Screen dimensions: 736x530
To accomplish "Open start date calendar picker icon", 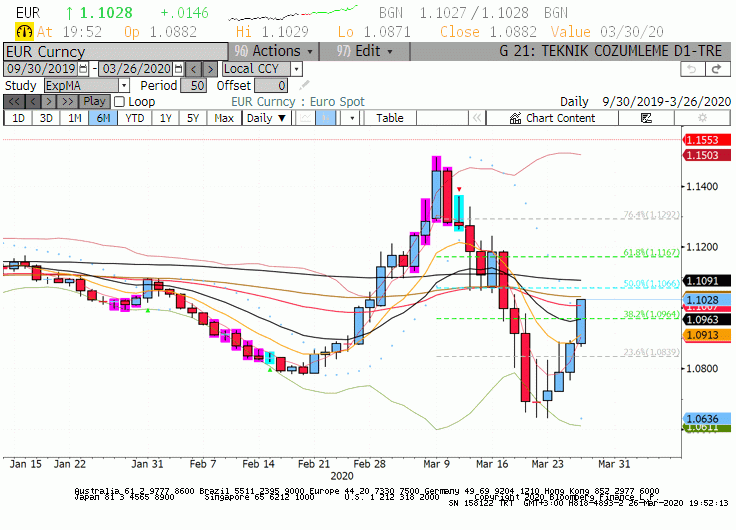I will (x=83, y=69).
